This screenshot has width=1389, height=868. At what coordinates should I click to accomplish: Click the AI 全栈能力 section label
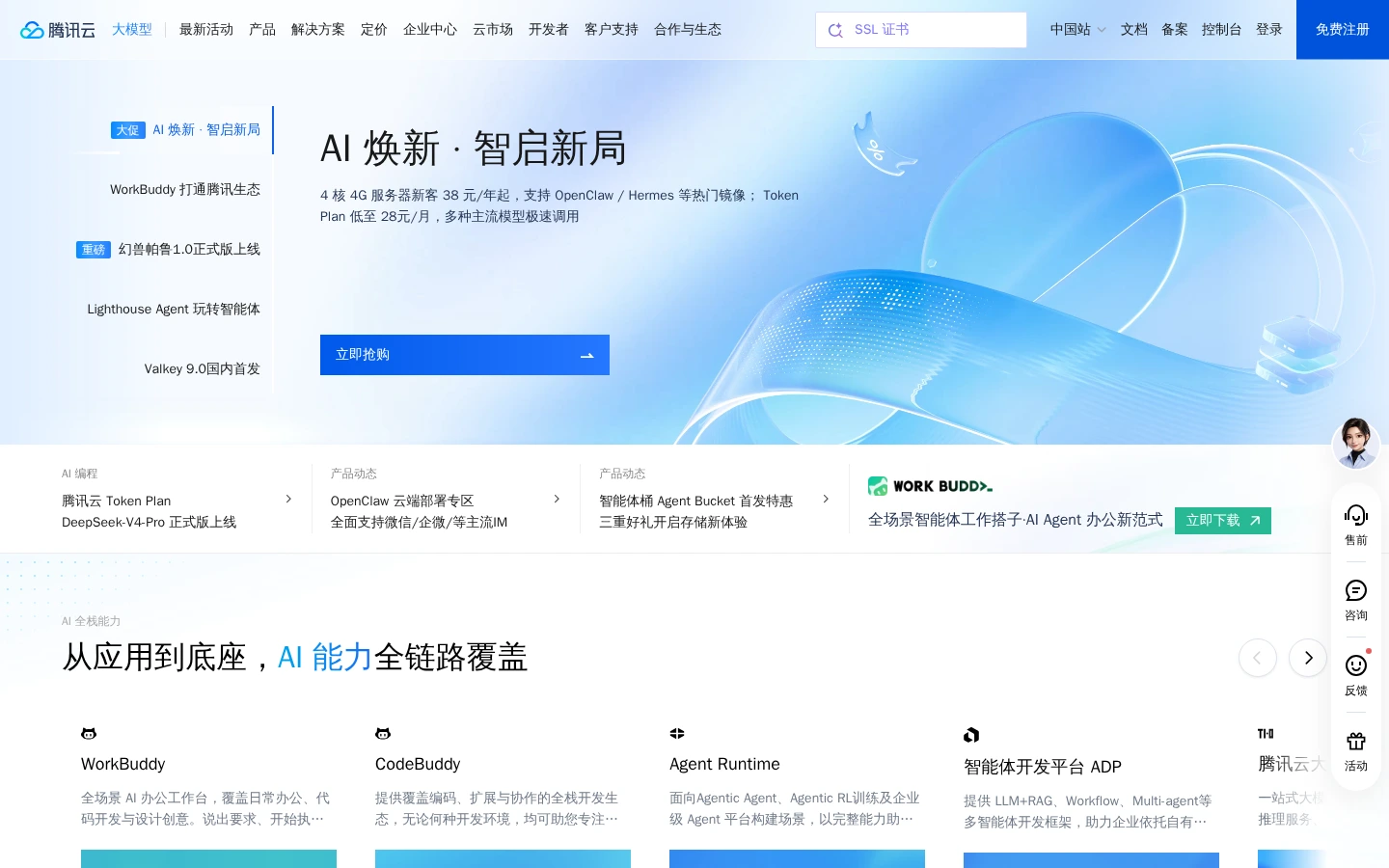[x=91, y=621]
